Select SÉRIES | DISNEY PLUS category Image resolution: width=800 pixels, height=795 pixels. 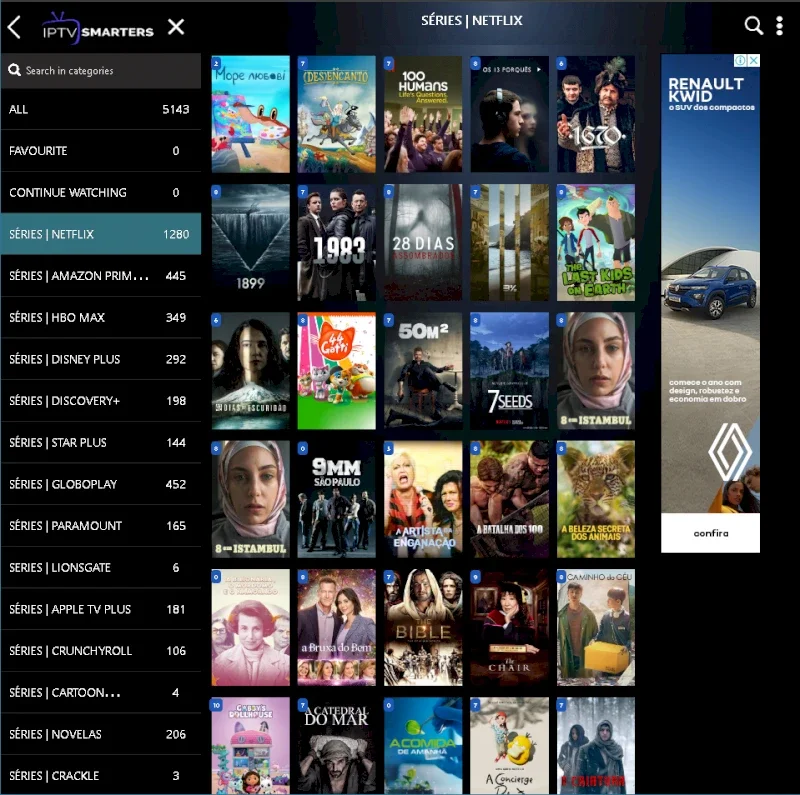101,359
